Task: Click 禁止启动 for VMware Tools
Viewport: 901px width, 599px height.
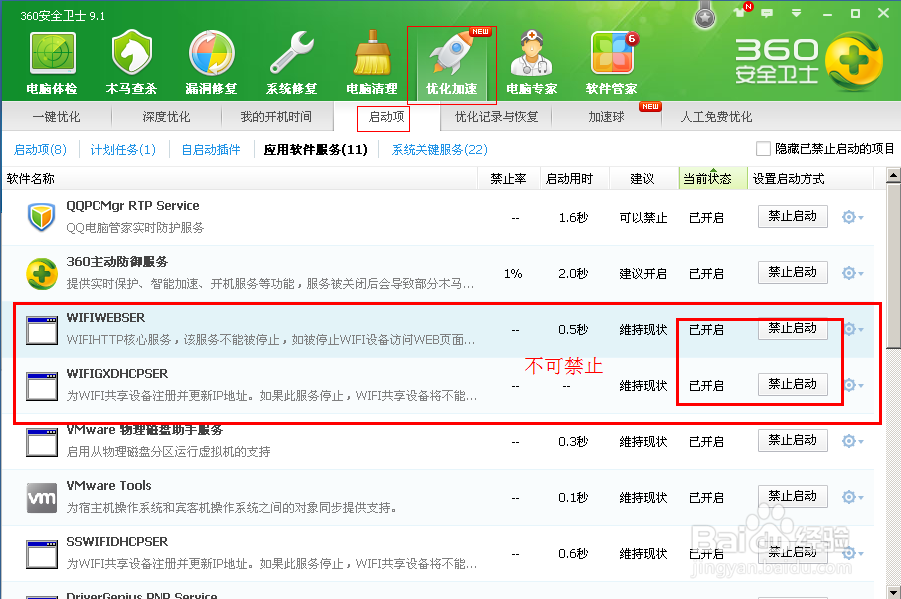Action: tap(792, 496)
